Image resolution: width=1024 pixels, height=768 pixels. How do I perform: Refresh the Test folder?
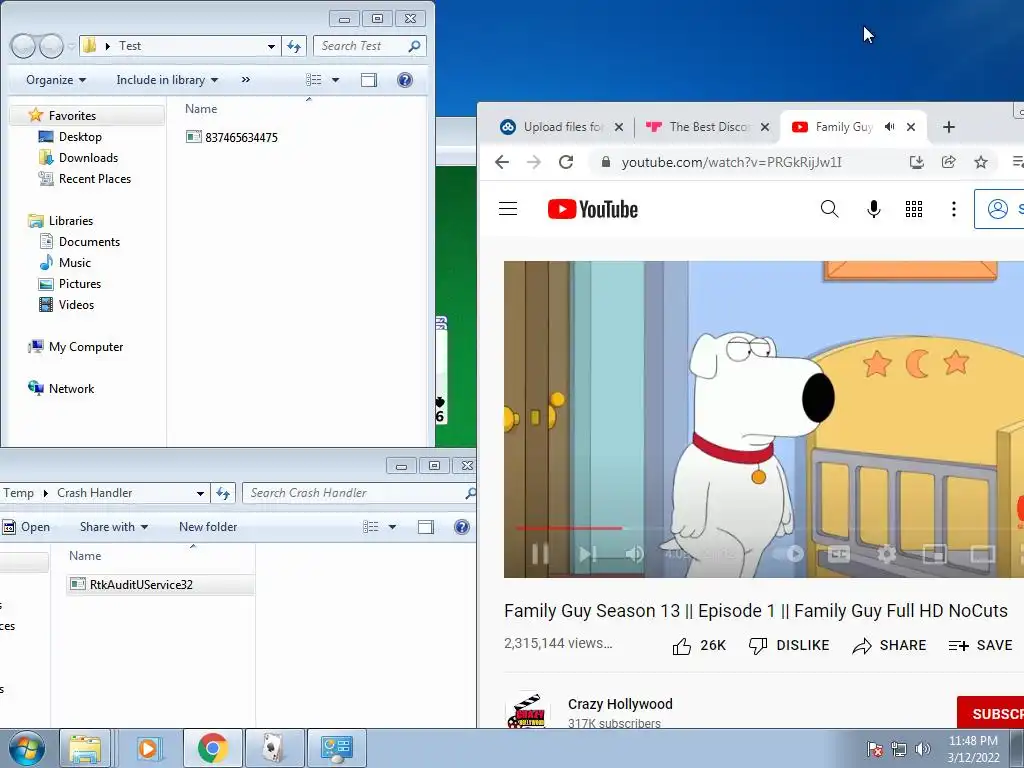294,46
